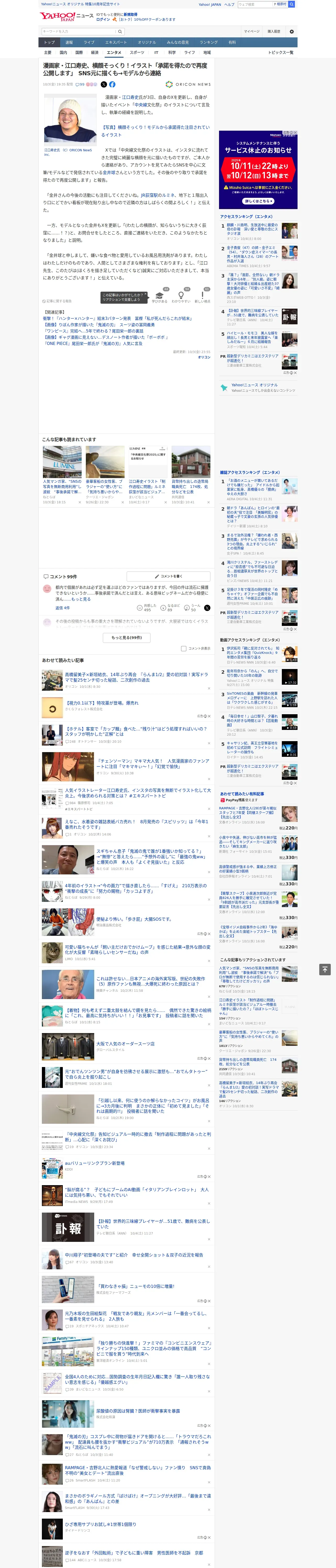The height and width of the screenshot is (1568, 336).
Task: Open the みんなの意見 tab
Action: 177,43
